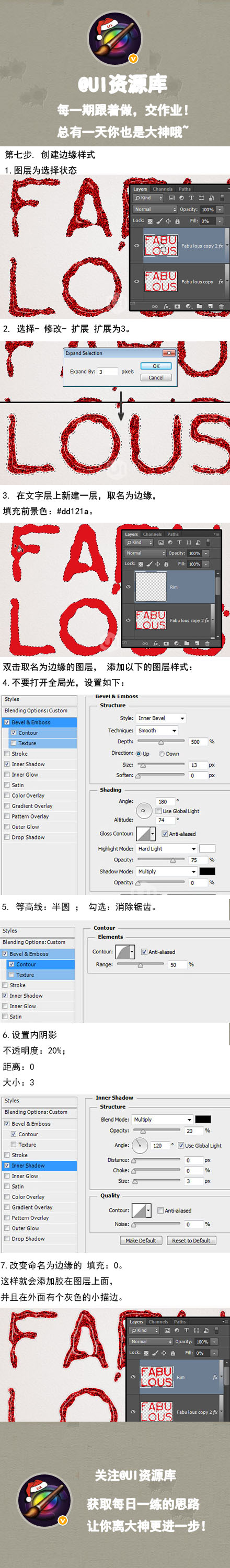The width and height of the screenshot is (230, 1568).
Task: Click type filter T icon in Layers panel listing Fabu lous copy
Action: [192, 199]
